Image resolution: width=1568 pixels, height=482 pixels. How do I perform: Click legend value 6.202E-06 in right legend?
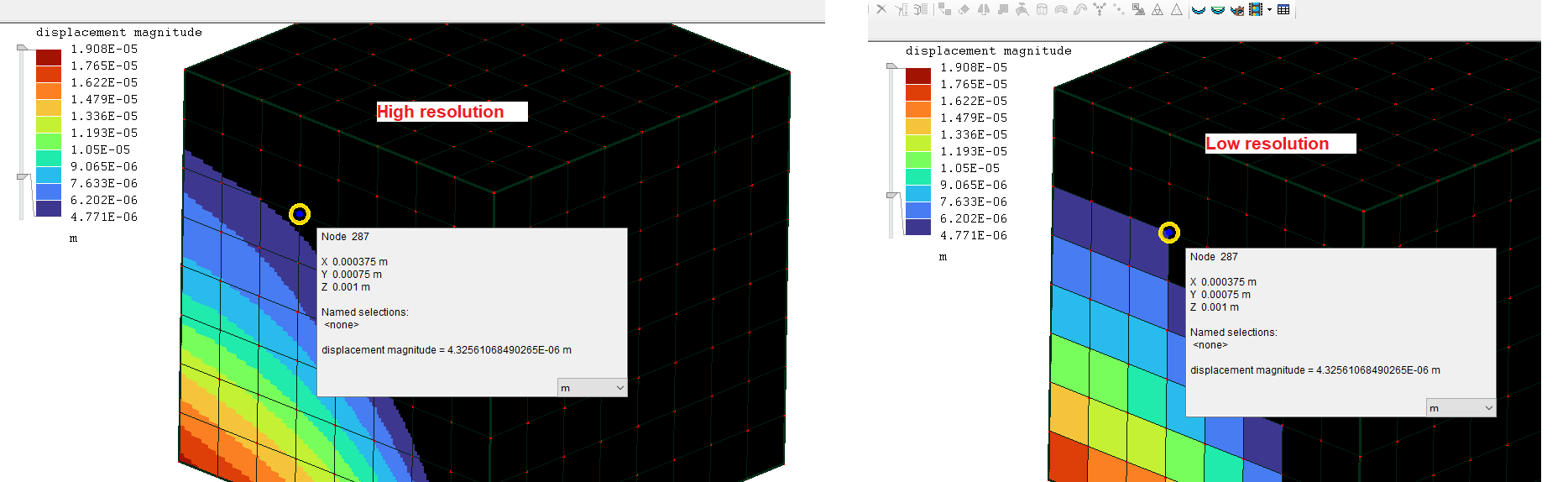pos(974,218)
